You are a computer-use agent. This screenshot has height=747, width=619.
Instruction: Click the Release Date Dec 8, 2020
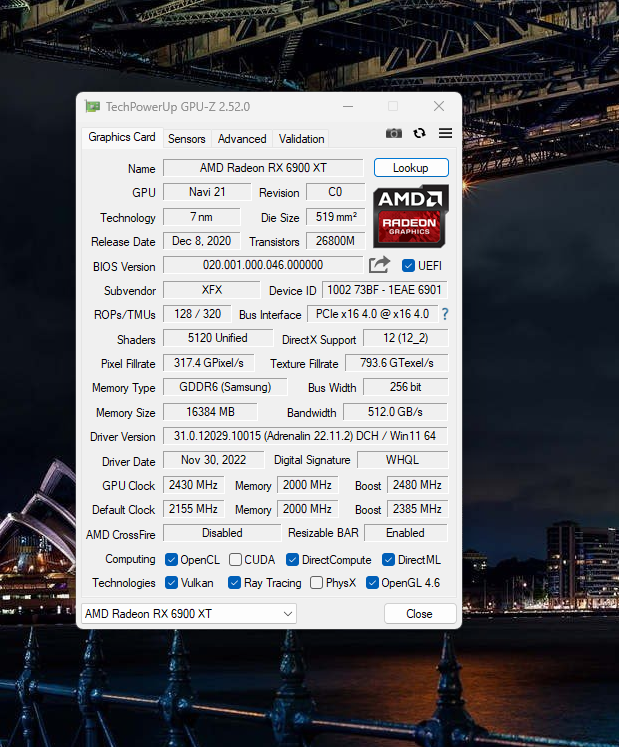point(202,241)
